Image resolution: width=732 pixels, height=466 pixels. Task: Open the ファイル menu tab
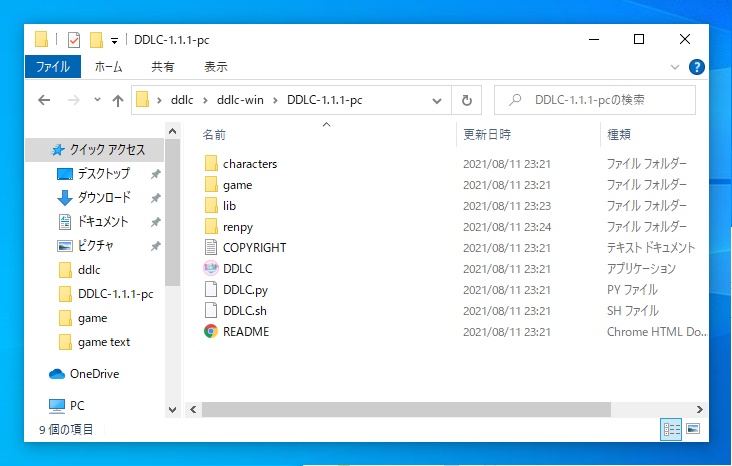click(53, 67)
